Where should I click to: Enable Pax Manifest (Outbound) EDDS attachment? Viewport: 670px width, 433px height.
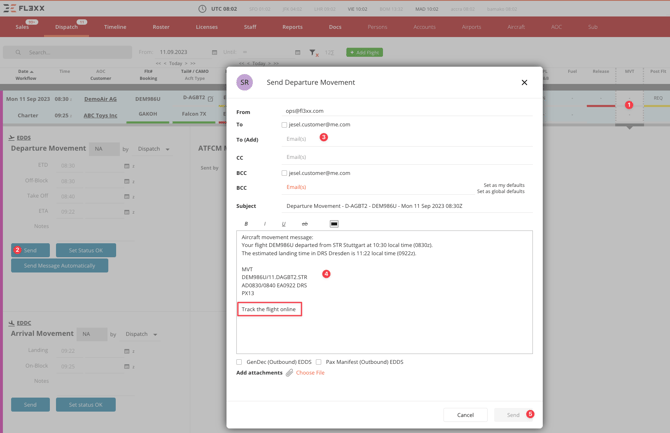pyautogui.click(x=319, y=362)
